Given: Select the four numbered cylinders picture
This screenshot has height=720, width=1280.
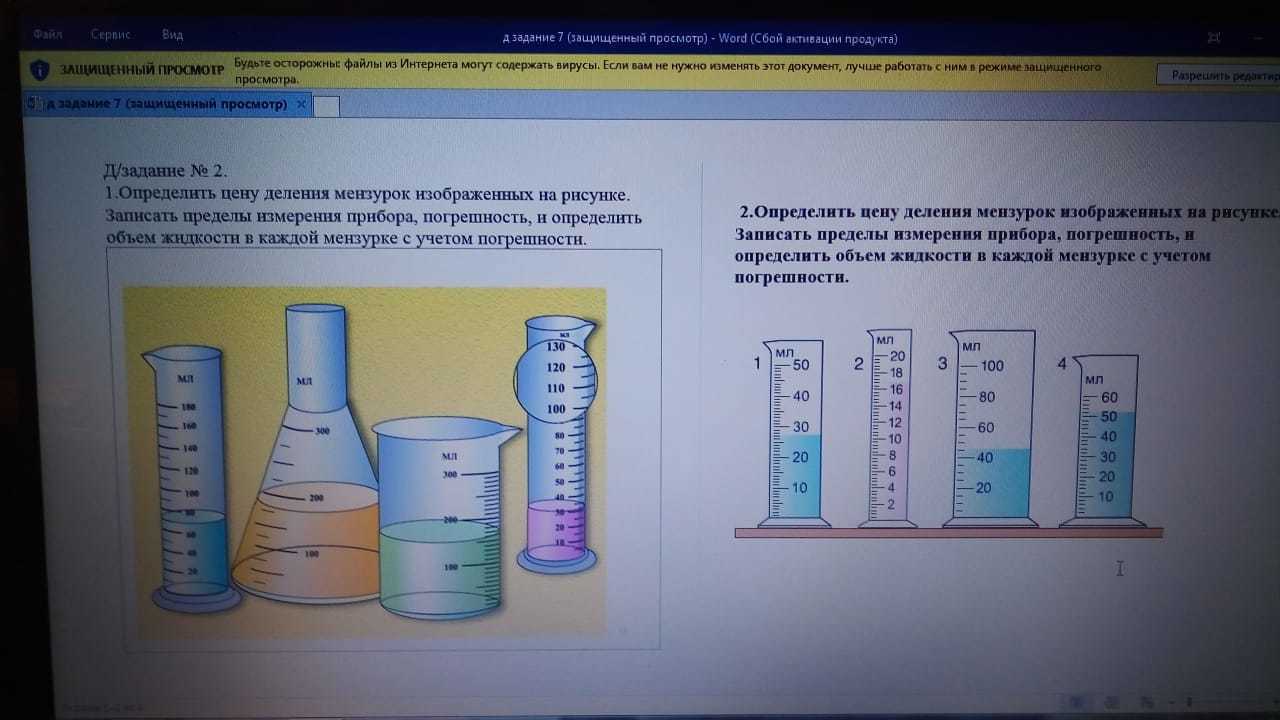Looking at the screenshot, I should tap(948, 432).
